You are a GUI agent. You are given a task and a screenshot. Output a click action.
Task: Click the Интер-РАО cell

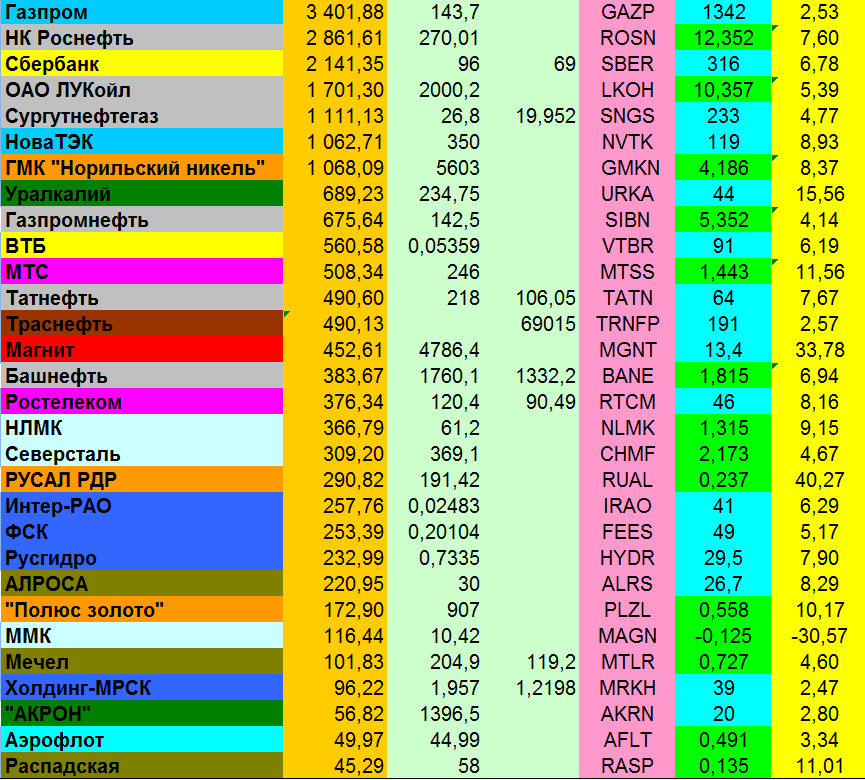point(142,506)
